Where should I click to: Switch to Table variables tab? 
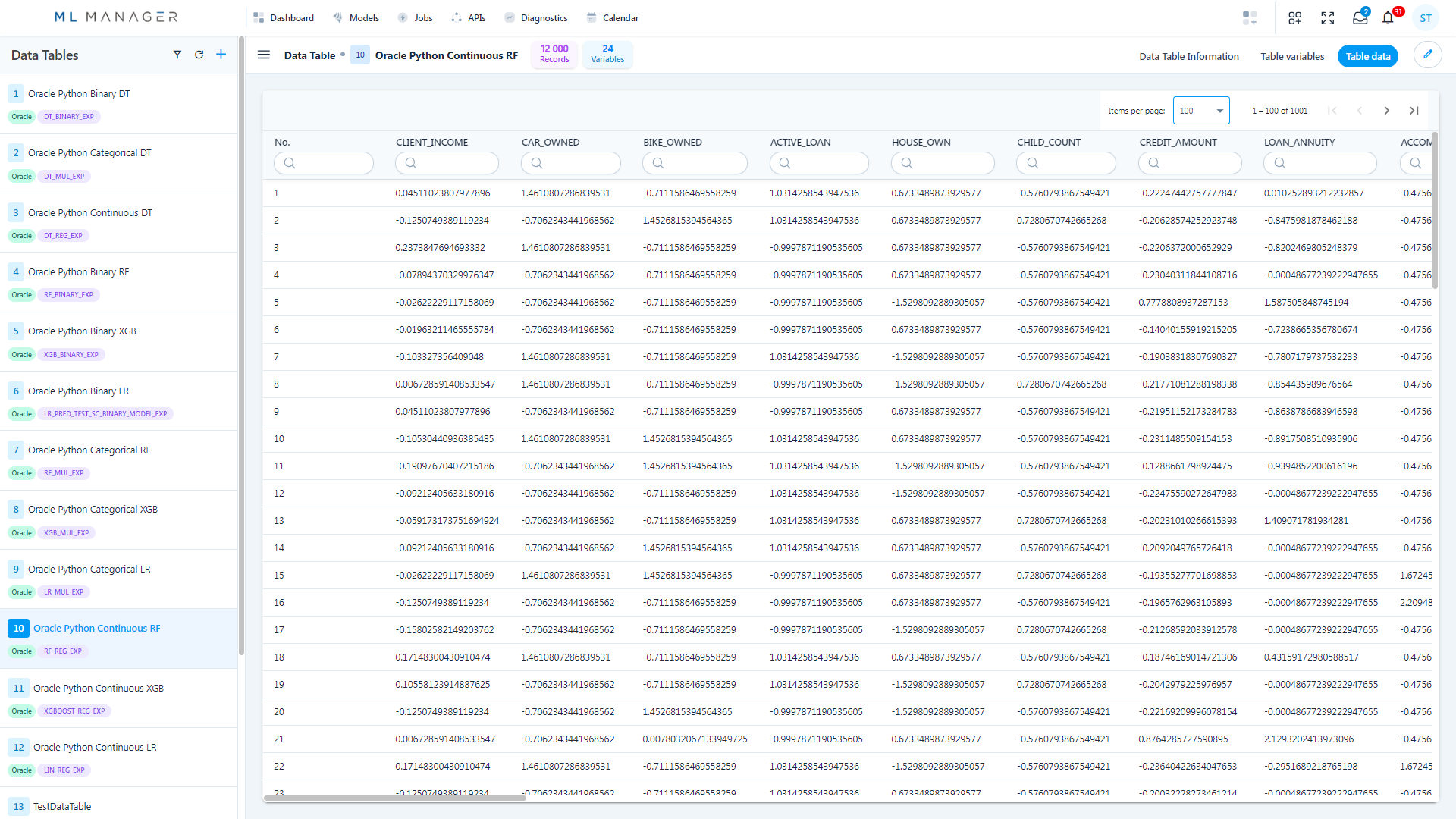click(1292, 56)
